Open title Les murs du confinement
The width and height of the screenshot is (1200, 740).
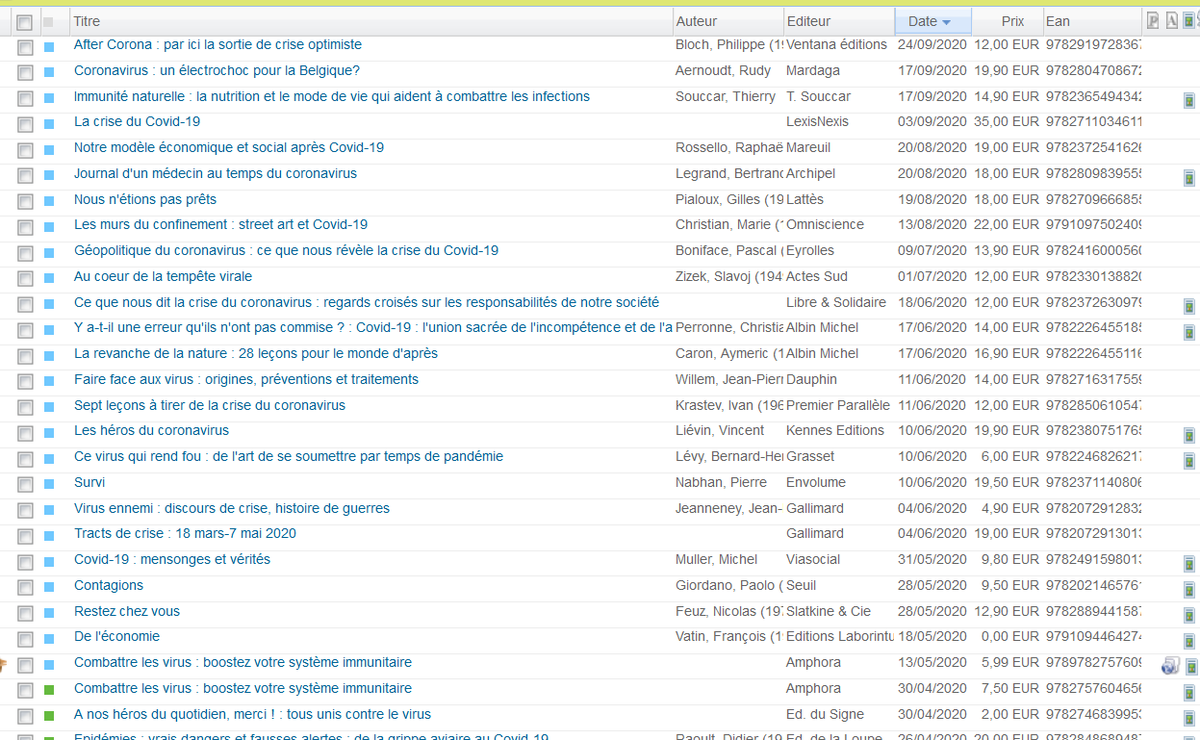[x=221, y=224]
